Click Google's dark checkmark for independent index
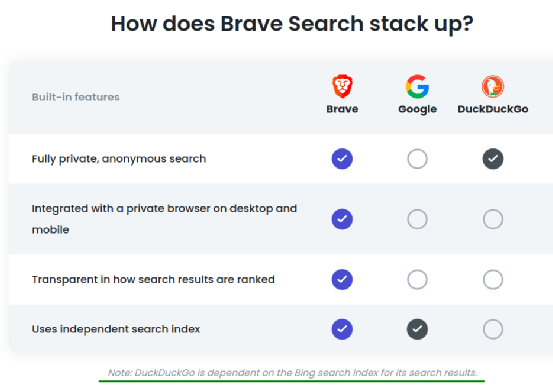 pyautogui.click(x=417, y=329)
